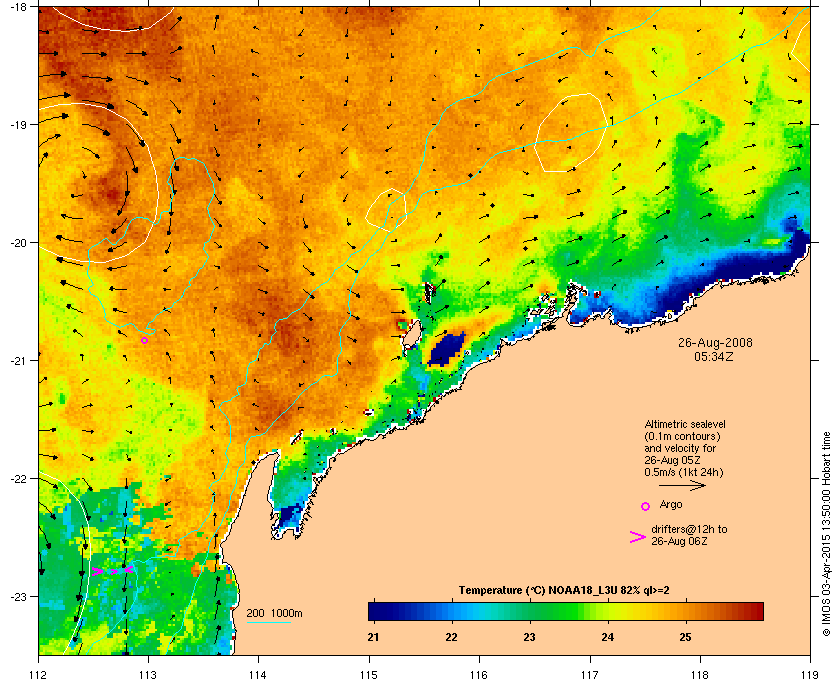Click the white sea-level contour loop near 117E 19S
Screen dimensions: 840x680
tap(571, 132)
